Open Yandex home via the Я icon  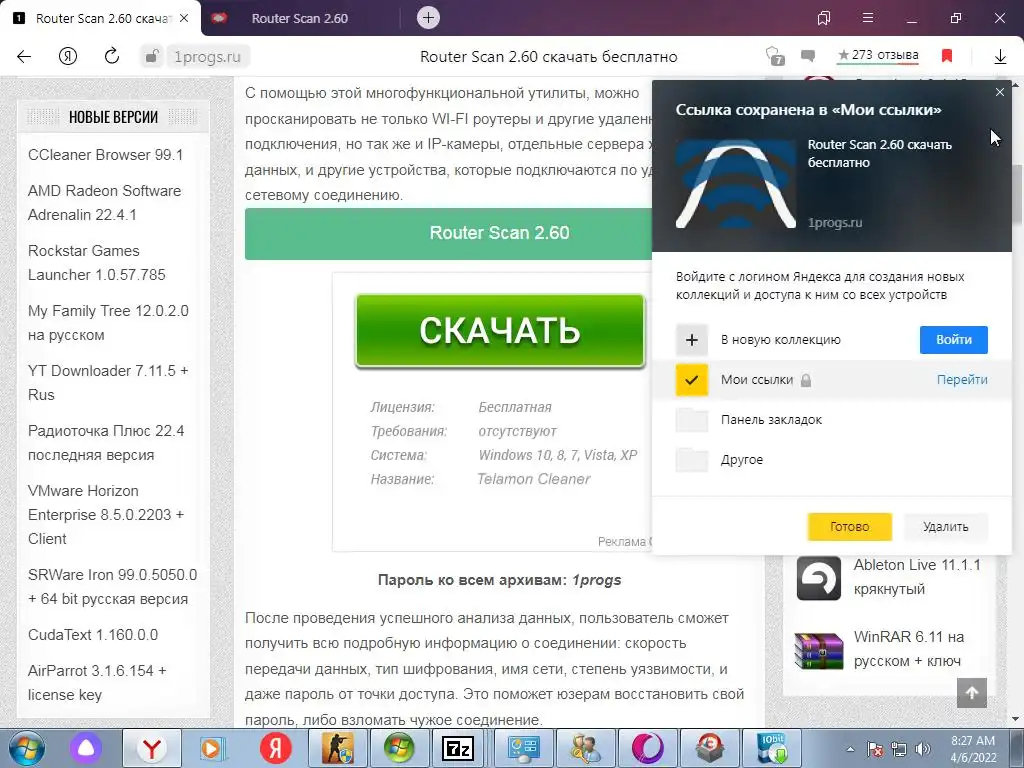coord(68,57)
